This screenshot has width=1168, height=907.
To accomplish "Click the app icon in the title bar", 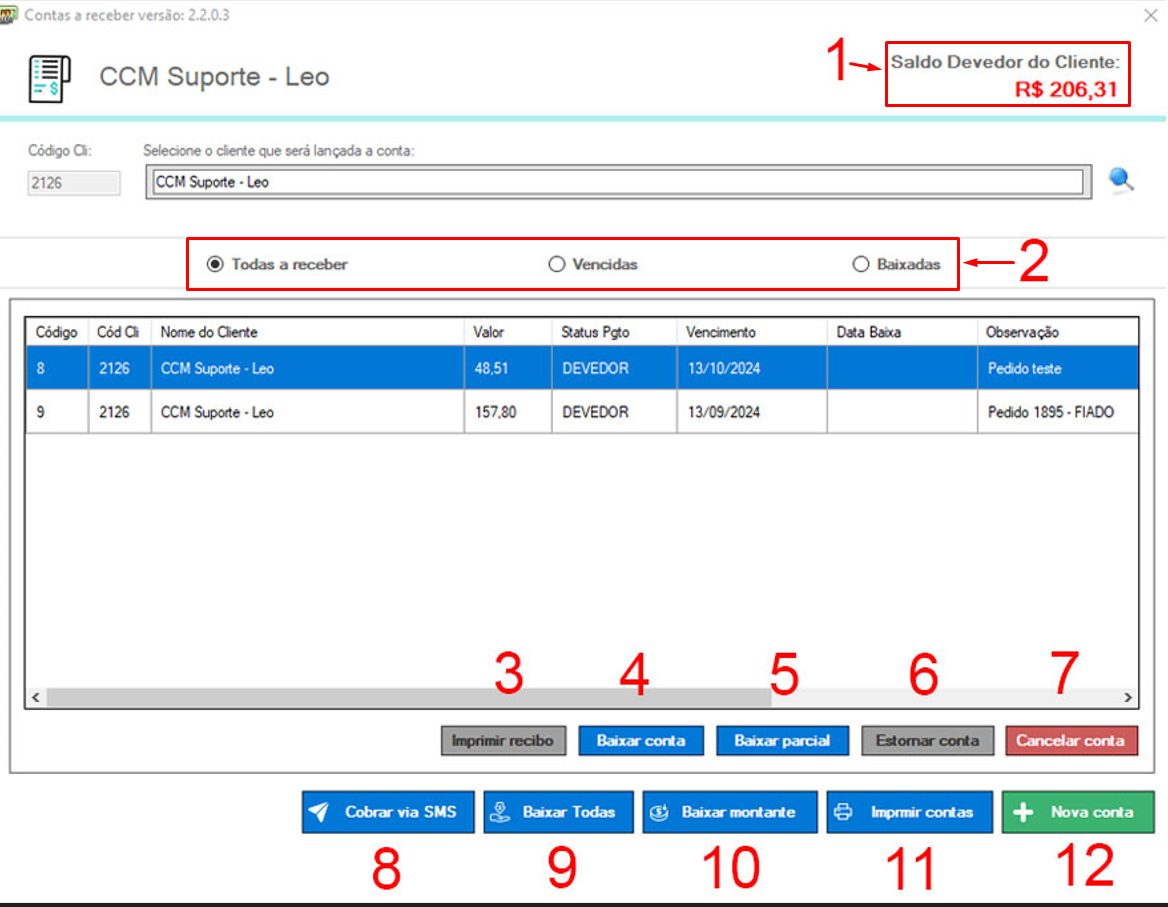I will 9,16.
